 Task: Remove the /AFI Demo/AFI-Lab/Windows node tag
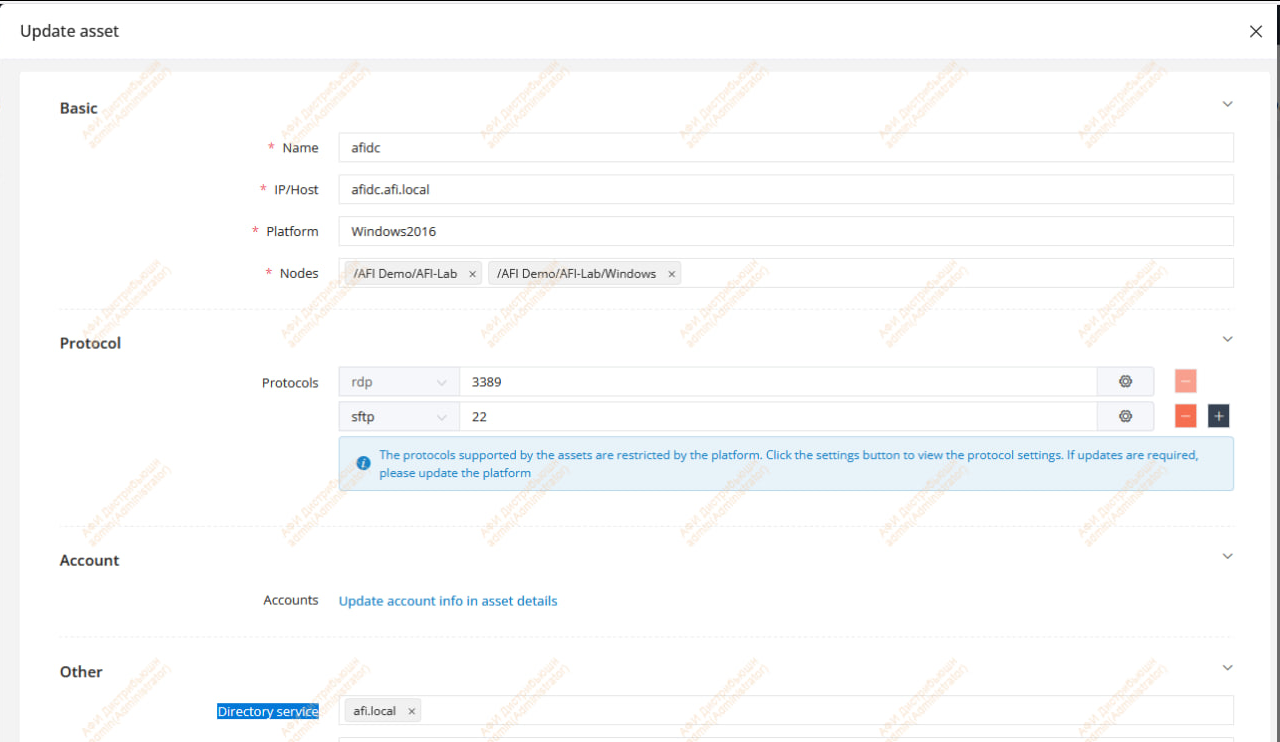(x=672, y=274)
